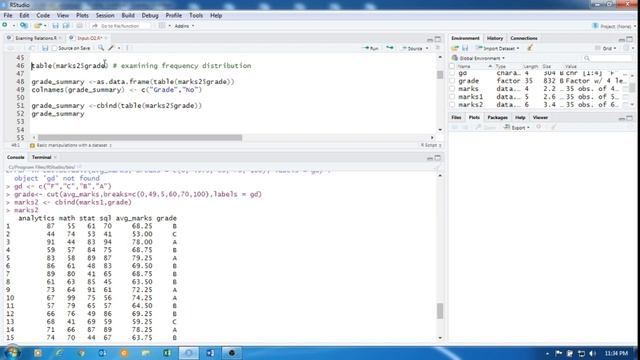Expand the Import Dataset dropdown
The image size is (640, 360).
(498, 48)
